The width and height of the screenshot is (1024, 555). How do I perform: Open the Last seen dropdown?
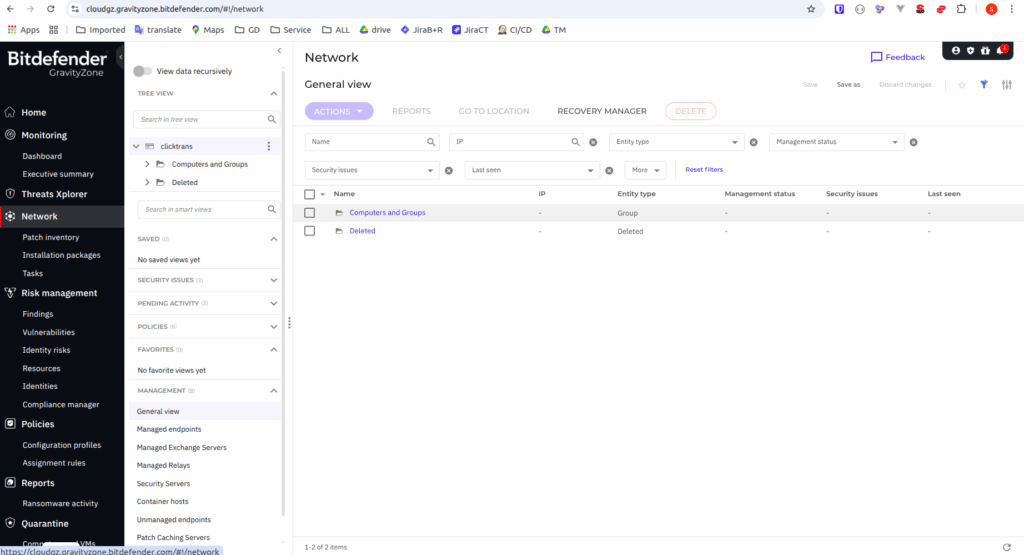532,170
